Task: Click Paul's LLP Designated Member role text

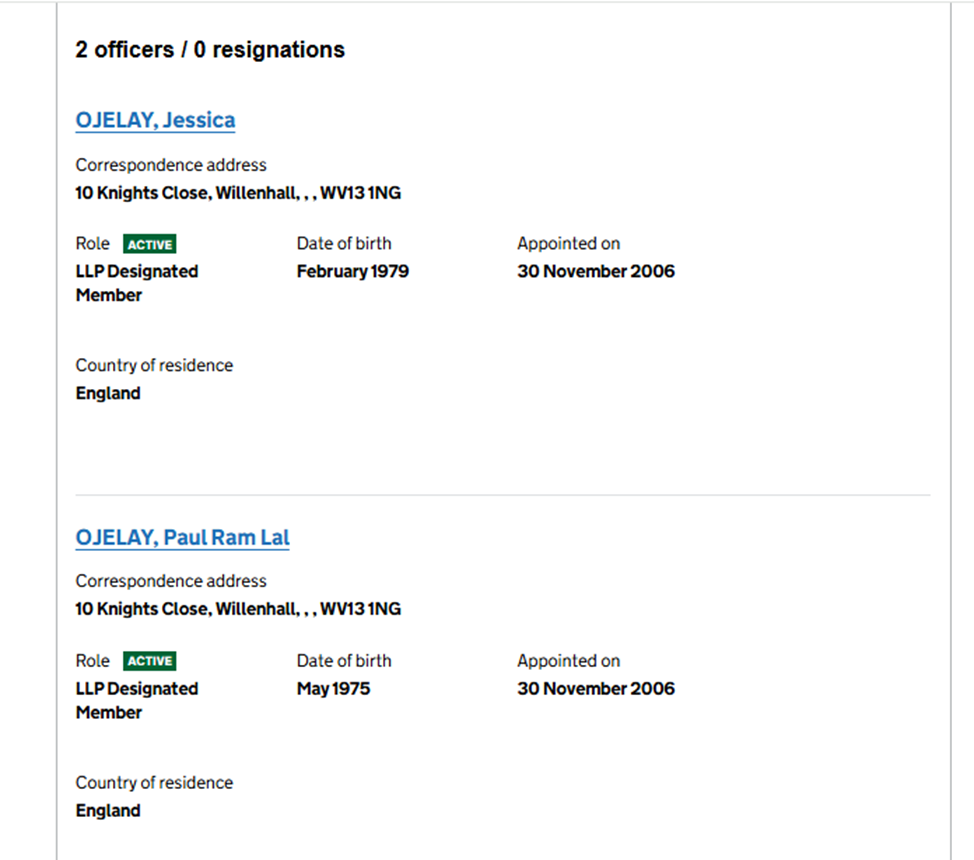Action: point(136,700)
